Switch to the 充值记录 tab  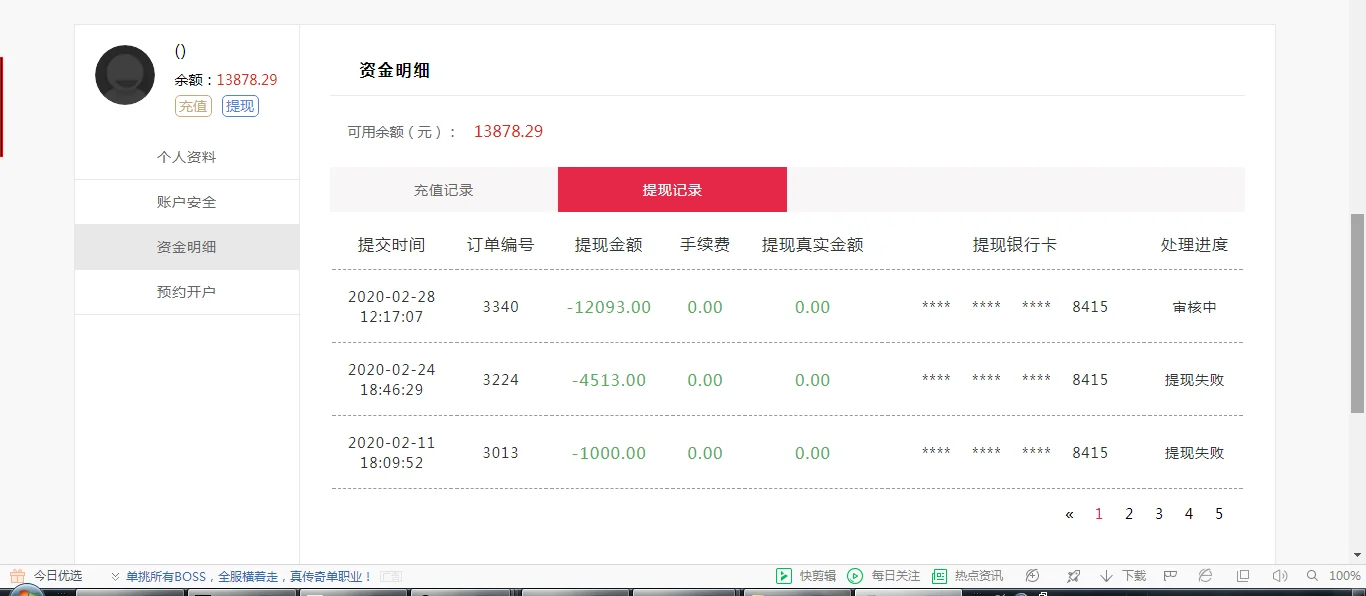point(444,190)
